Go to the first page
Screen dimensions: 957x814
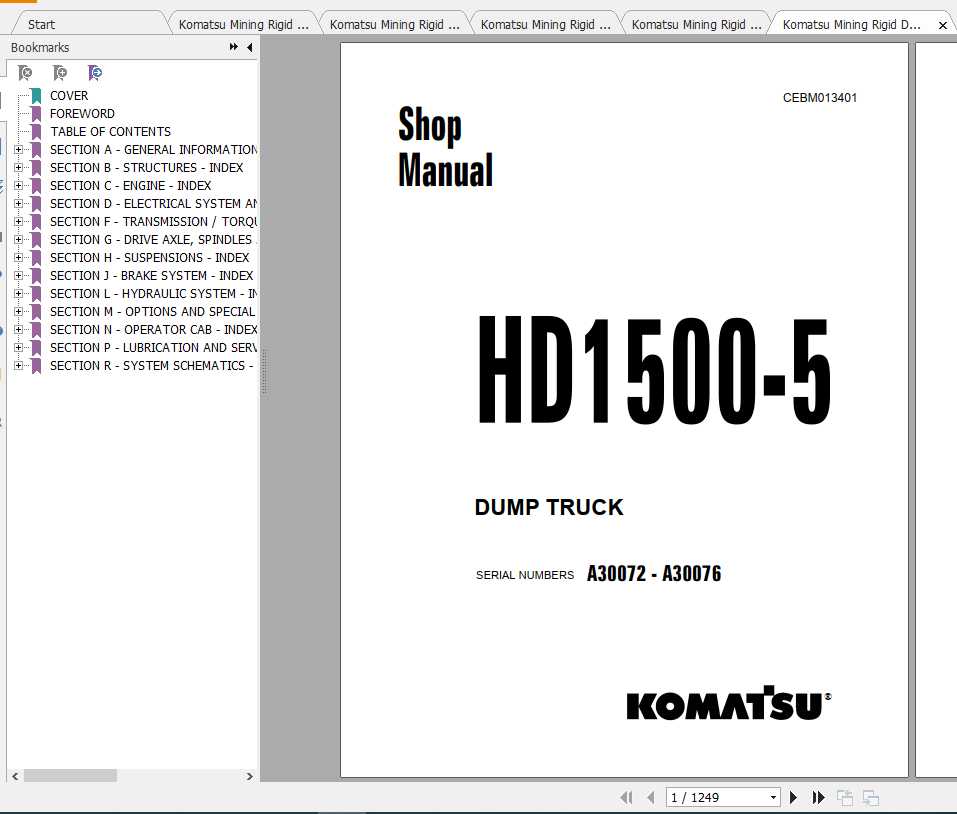[626, 798]
